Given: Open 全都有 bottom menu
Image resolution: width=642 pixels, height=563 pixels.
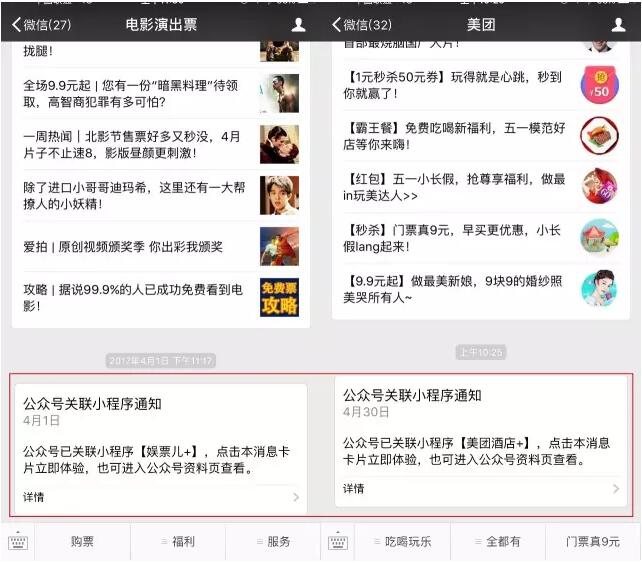Looking at the screenshot, I should 498,542.
